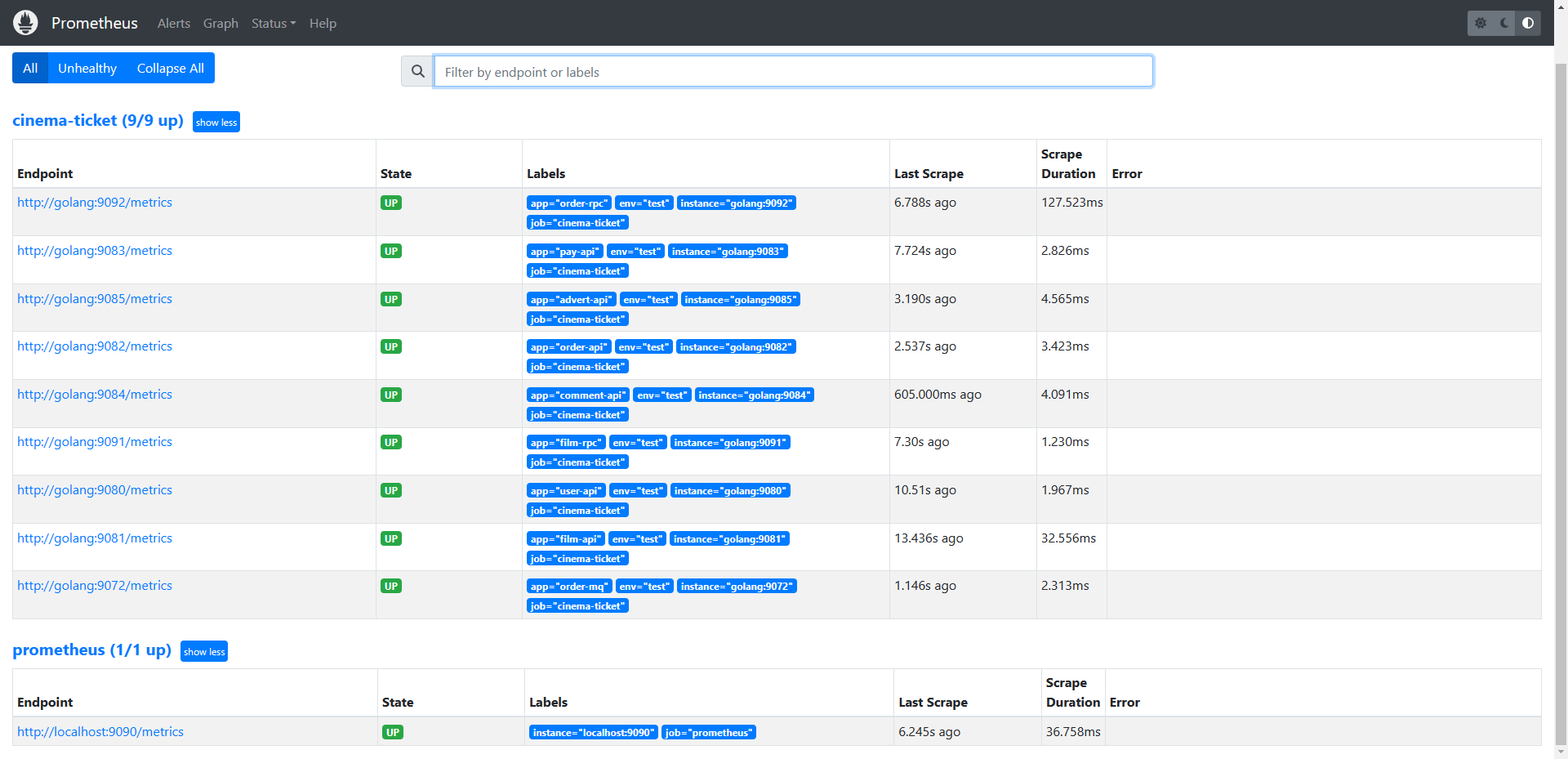The height and width of the screenshot is (759, 1568).
Task: Click the UP state badge for golang:9072
Action: (x=391, y=586)
